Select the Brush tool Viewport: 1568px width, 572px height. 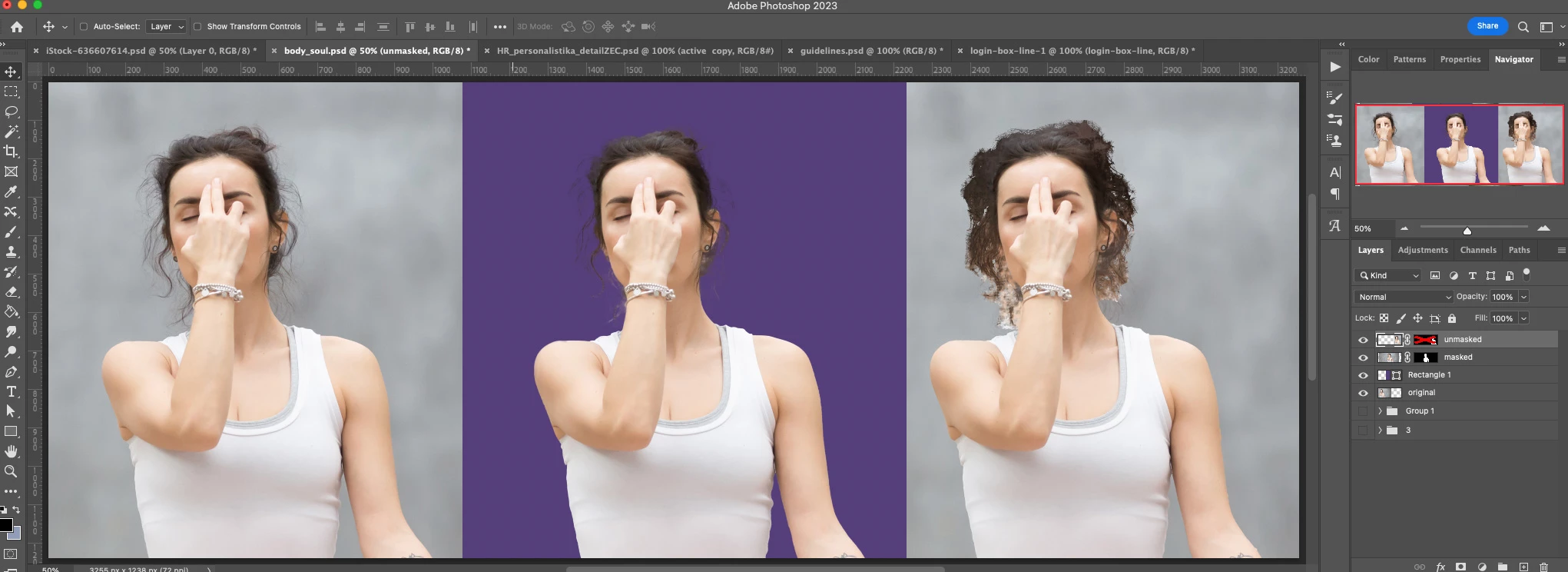[x=11, y=231]
